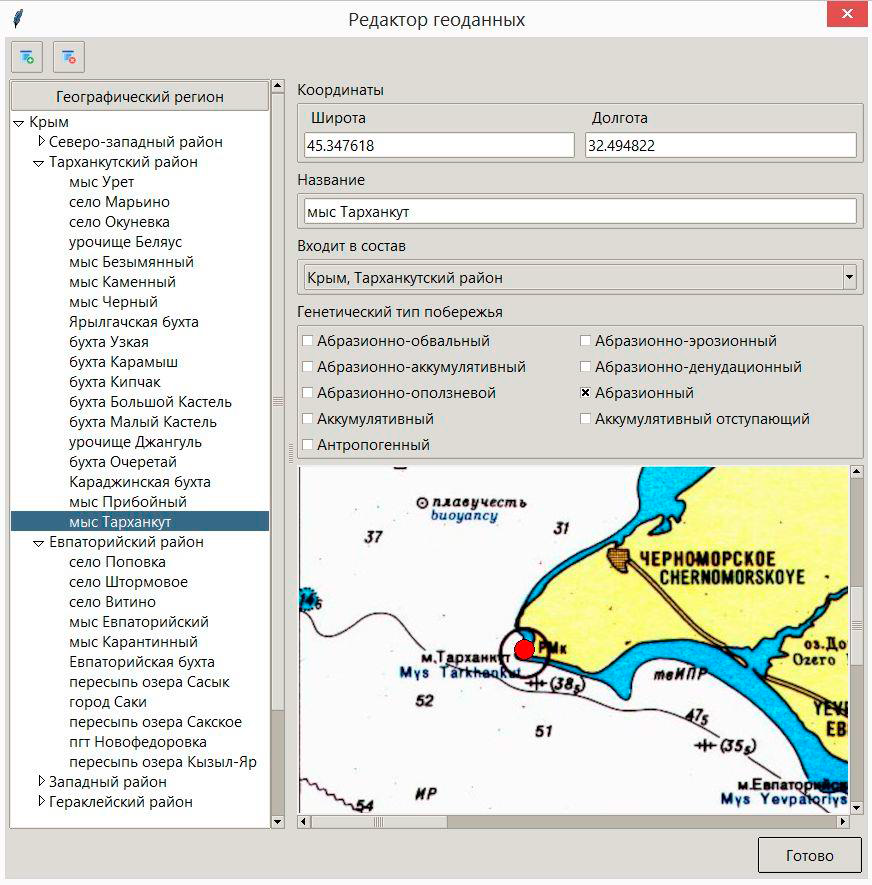This screenshot has height=885, width=872.
Task: Uncheck the Абразионный checkbox
Action: [586, 393]
